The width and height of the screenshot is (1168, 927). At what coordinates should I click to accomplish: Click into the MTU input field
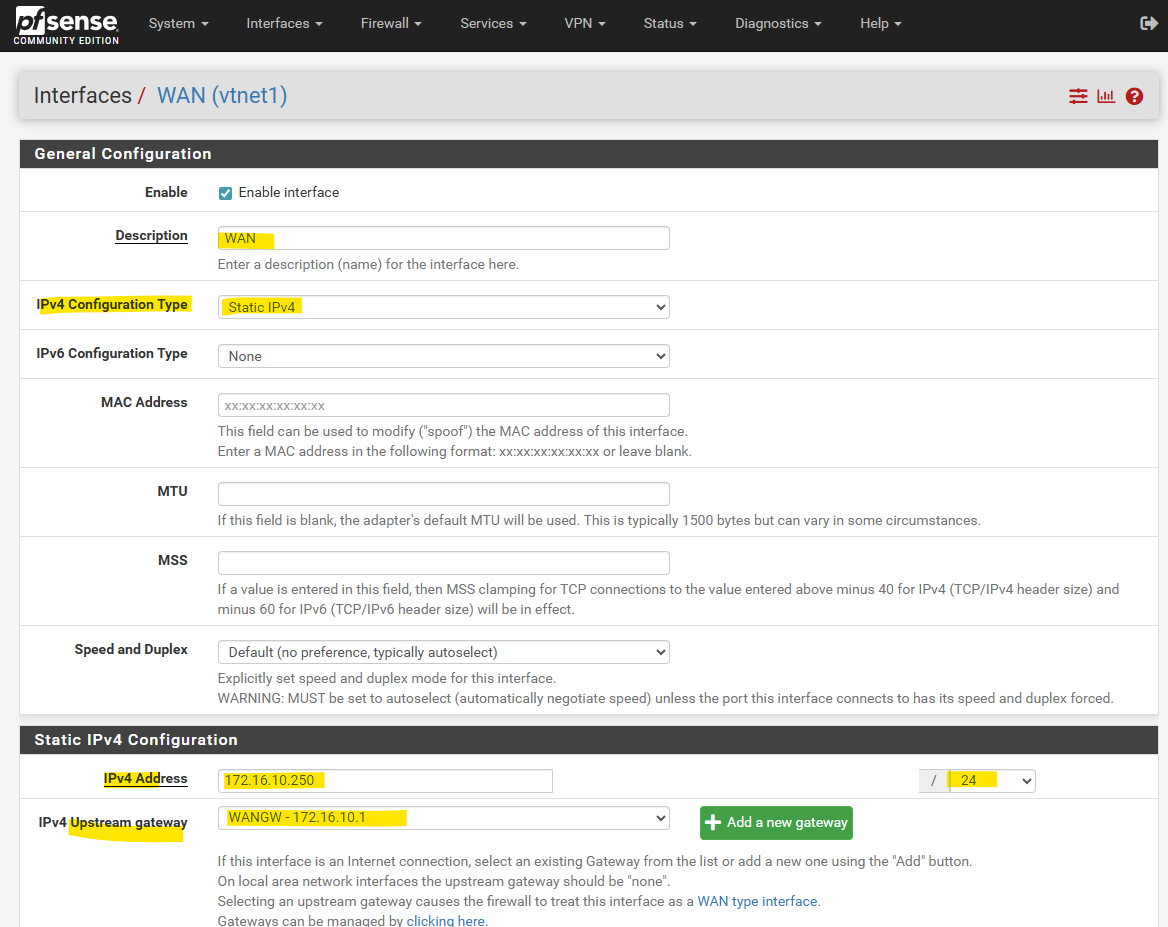(443, 494)
